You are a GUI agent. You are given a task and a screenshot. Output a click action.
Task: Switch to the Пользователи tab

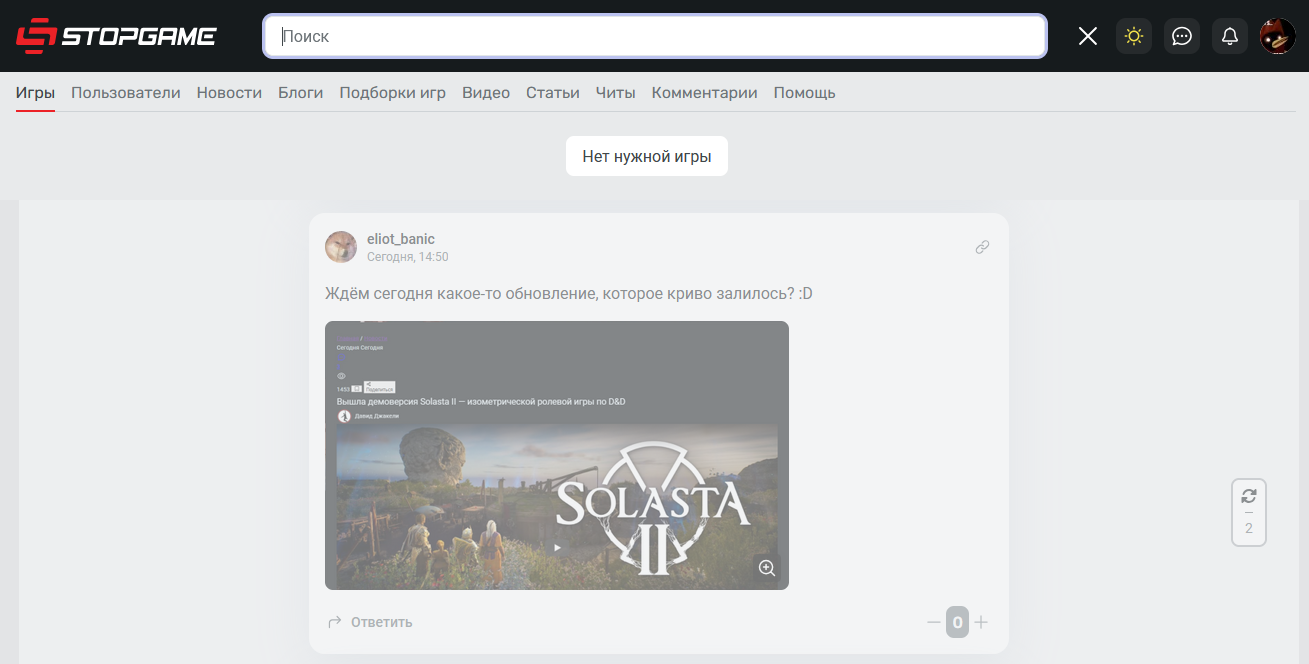pyautogui.click(x=126, y=93)
